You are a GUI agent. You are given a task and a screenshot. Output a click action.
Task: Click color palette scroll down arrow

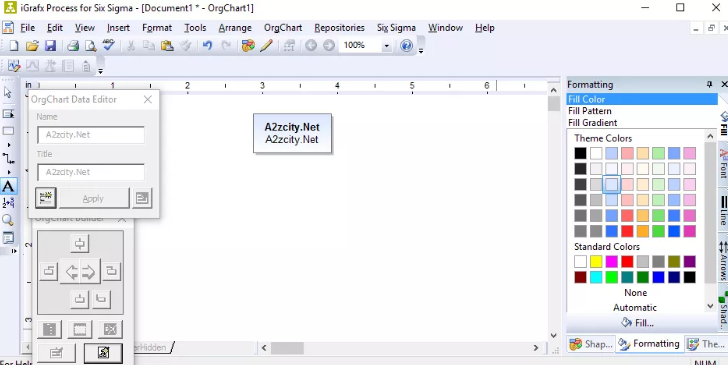(710, 306)
